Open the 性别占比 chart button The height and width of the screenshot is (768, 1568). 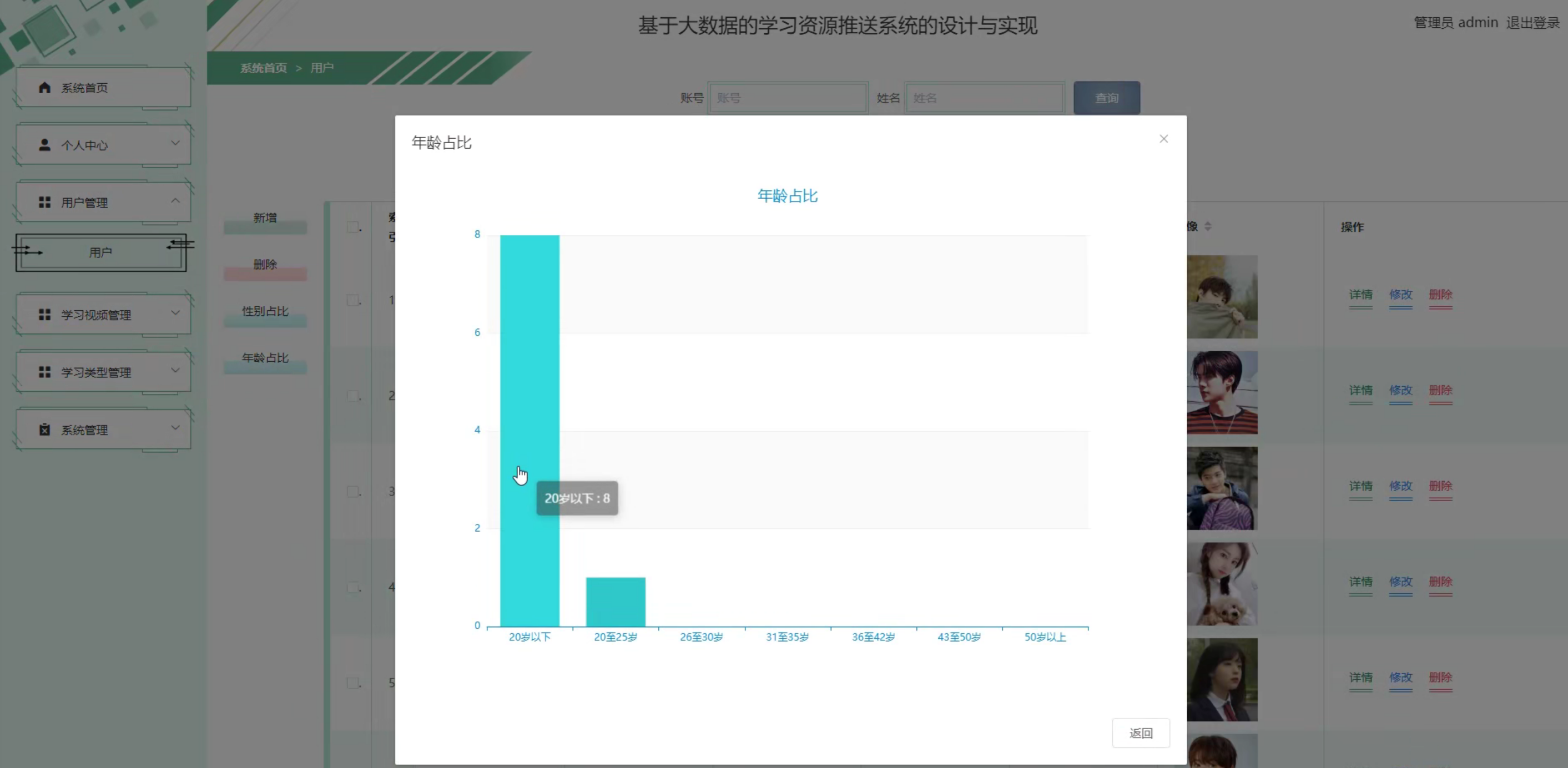265,314
